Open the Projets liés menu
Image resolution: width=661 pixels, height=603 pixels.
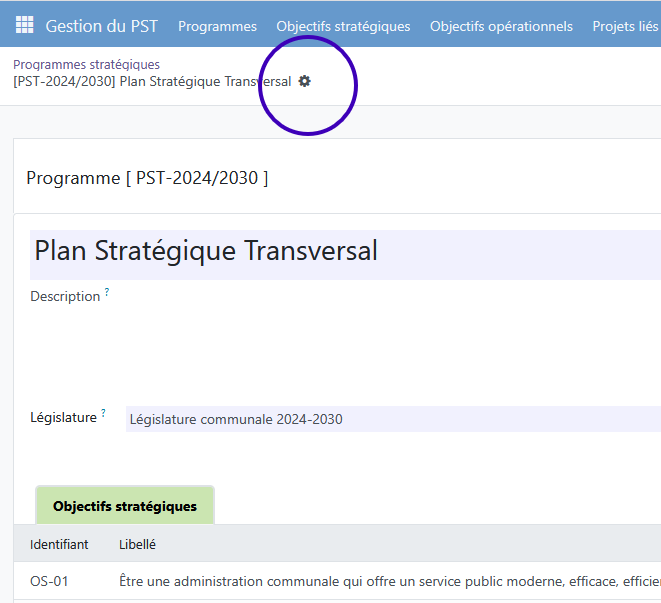pos(625,27)
